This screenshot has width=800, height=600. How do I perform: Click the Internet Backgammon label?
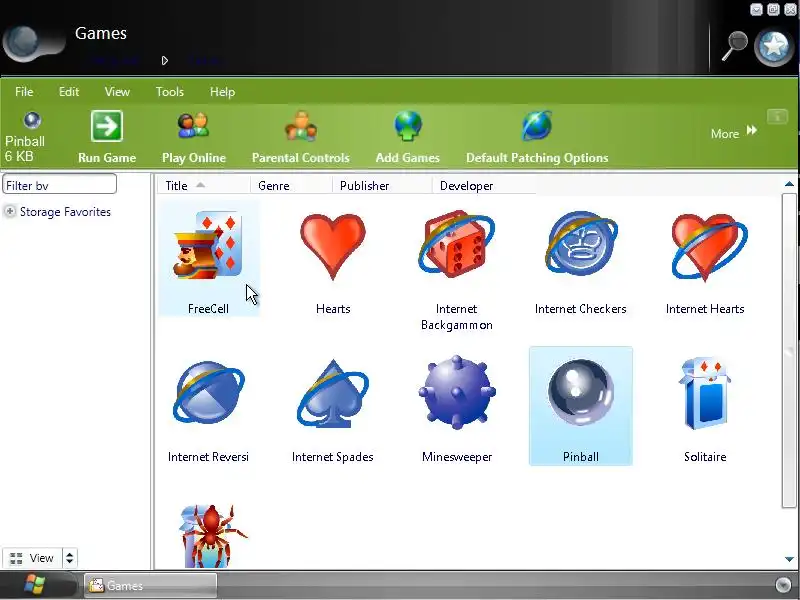457,317
